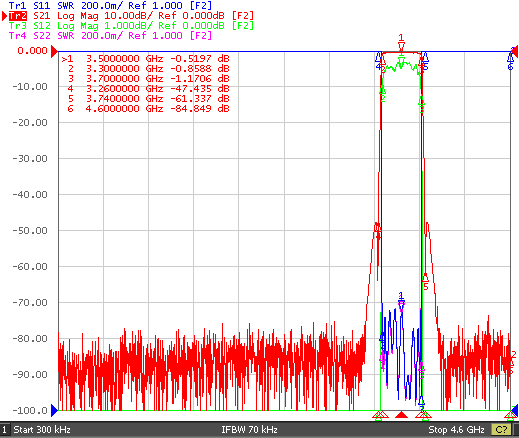Click the IFBW 70 kHz status field
This screenshot has height=438, width=519.
tap(249, 430)
